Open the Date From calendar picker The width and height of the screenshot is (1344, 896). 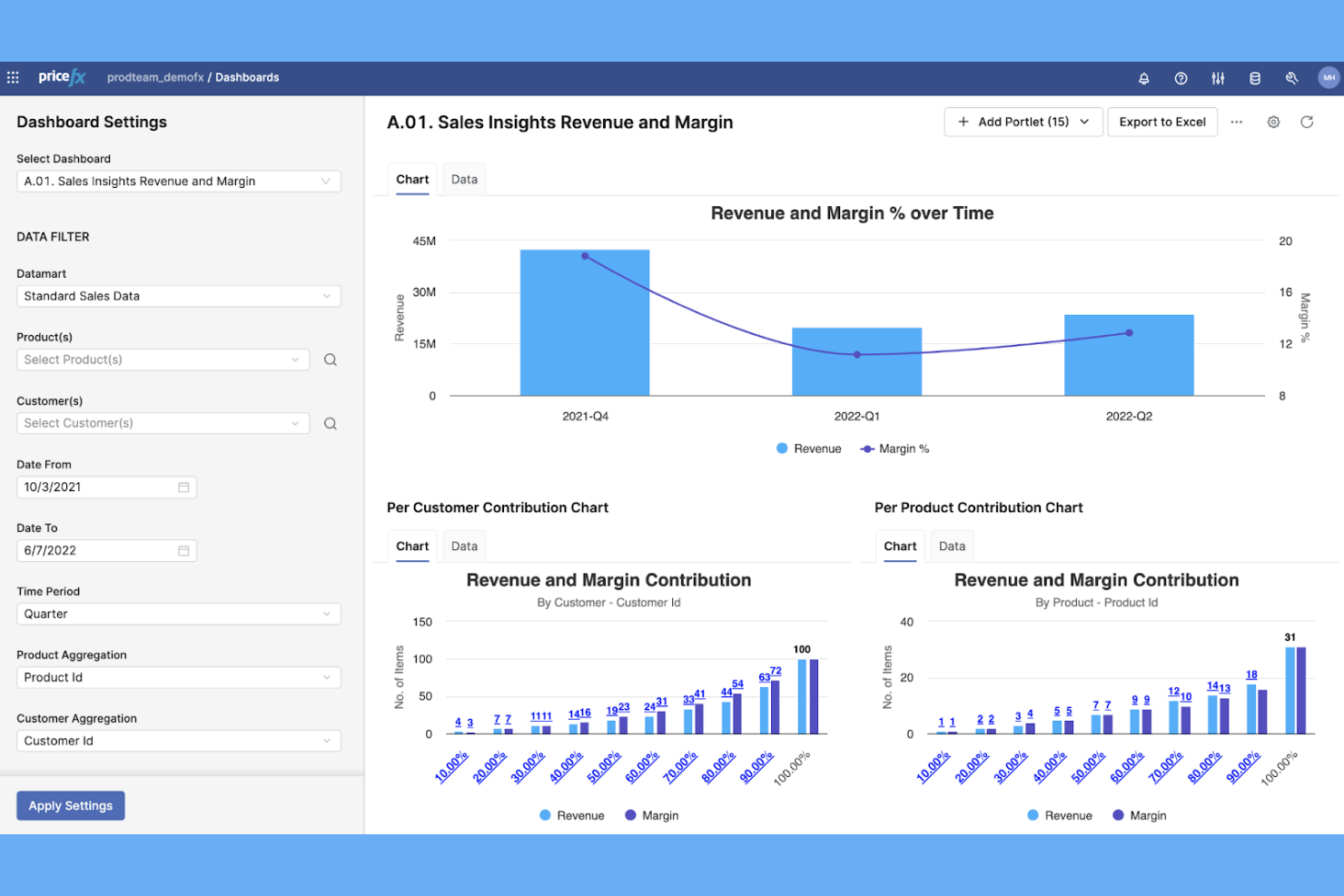[183, 487]
